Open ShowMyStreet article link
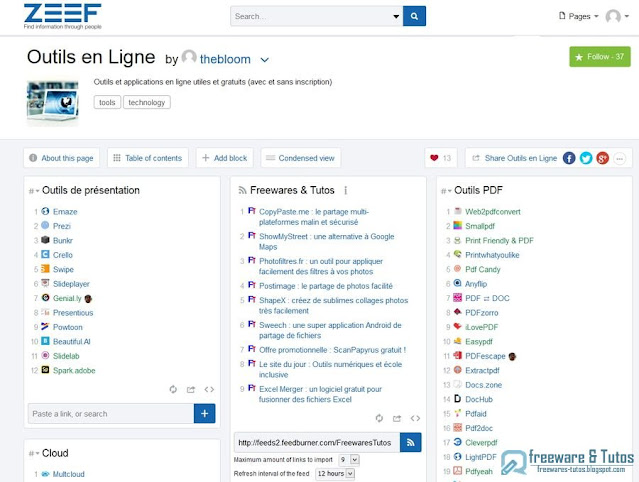 (326, 242)
